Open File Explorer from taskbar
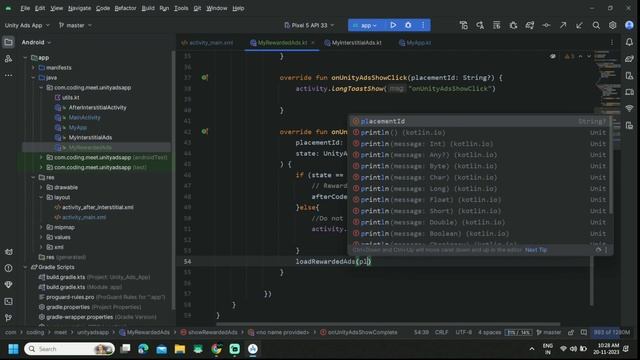The height and width of the screenshot is (360, 640). click(180, 349)
